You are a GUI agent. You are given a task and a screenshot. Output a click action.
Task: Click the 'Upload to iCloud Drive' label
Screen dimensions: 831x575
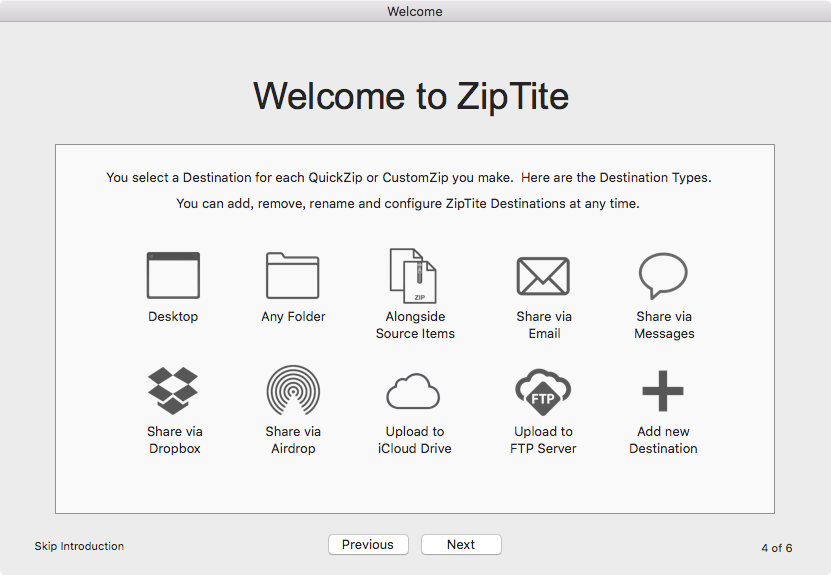414,440
